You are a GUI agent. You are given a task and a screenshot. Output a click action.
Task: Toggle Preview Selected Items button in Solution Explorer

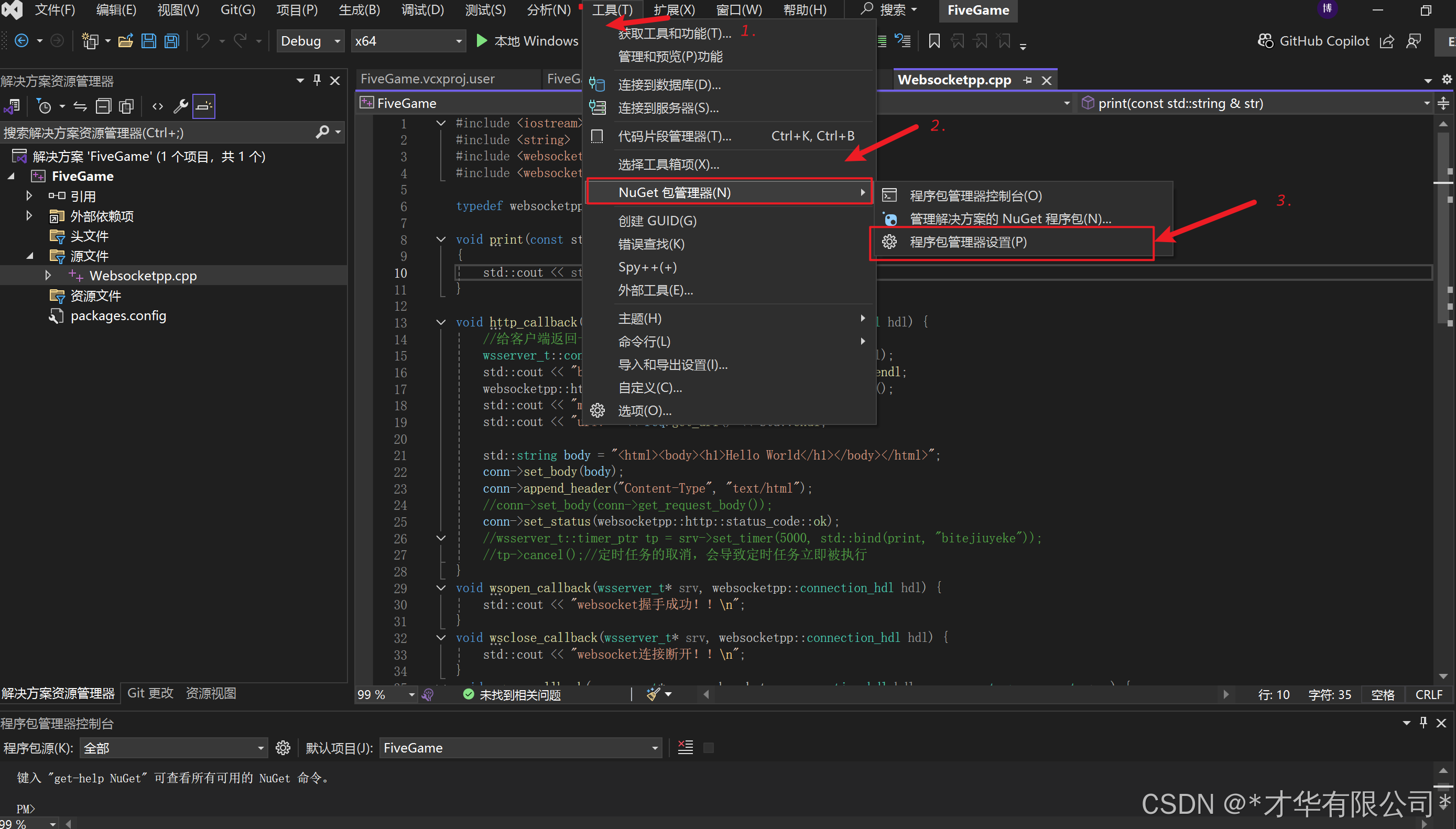[203, 106]
